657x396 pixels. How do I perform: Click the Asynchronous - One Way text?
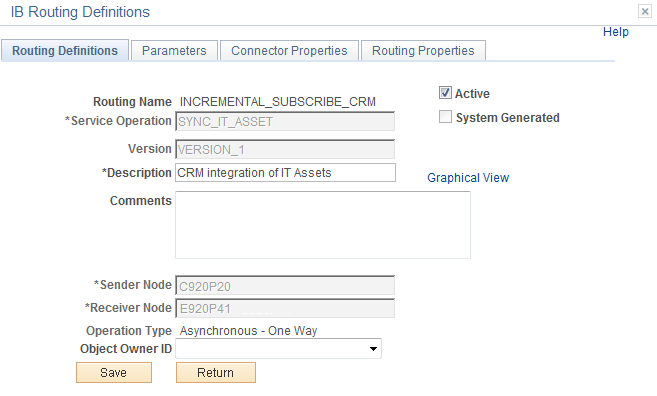[248, 331]
